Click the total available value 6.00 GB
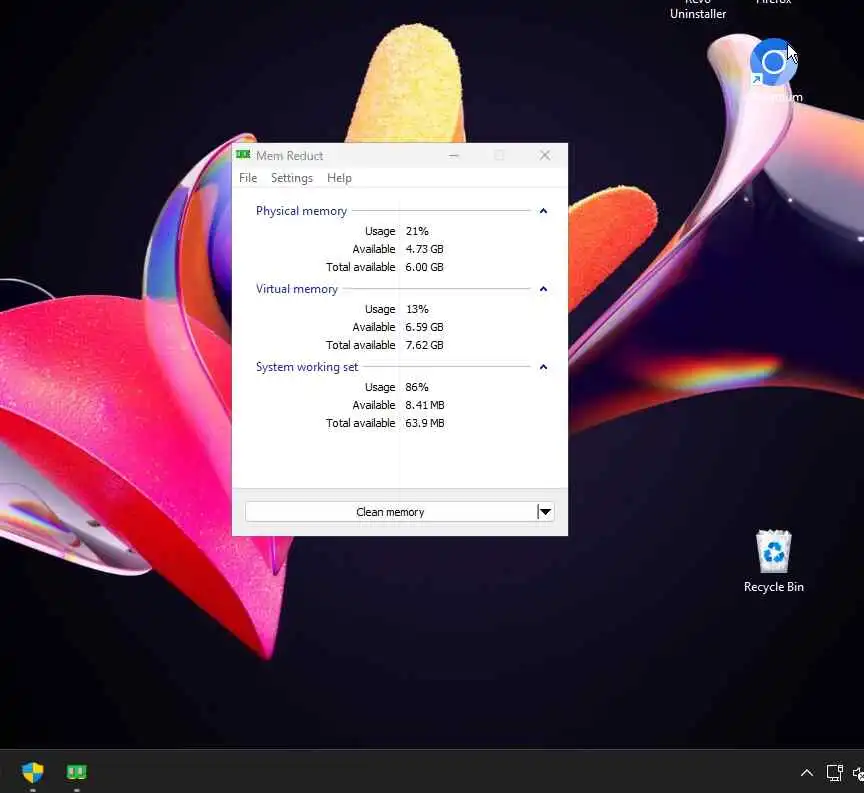The image size is (864, 793). pyautogui.click(x=424, y=267)
